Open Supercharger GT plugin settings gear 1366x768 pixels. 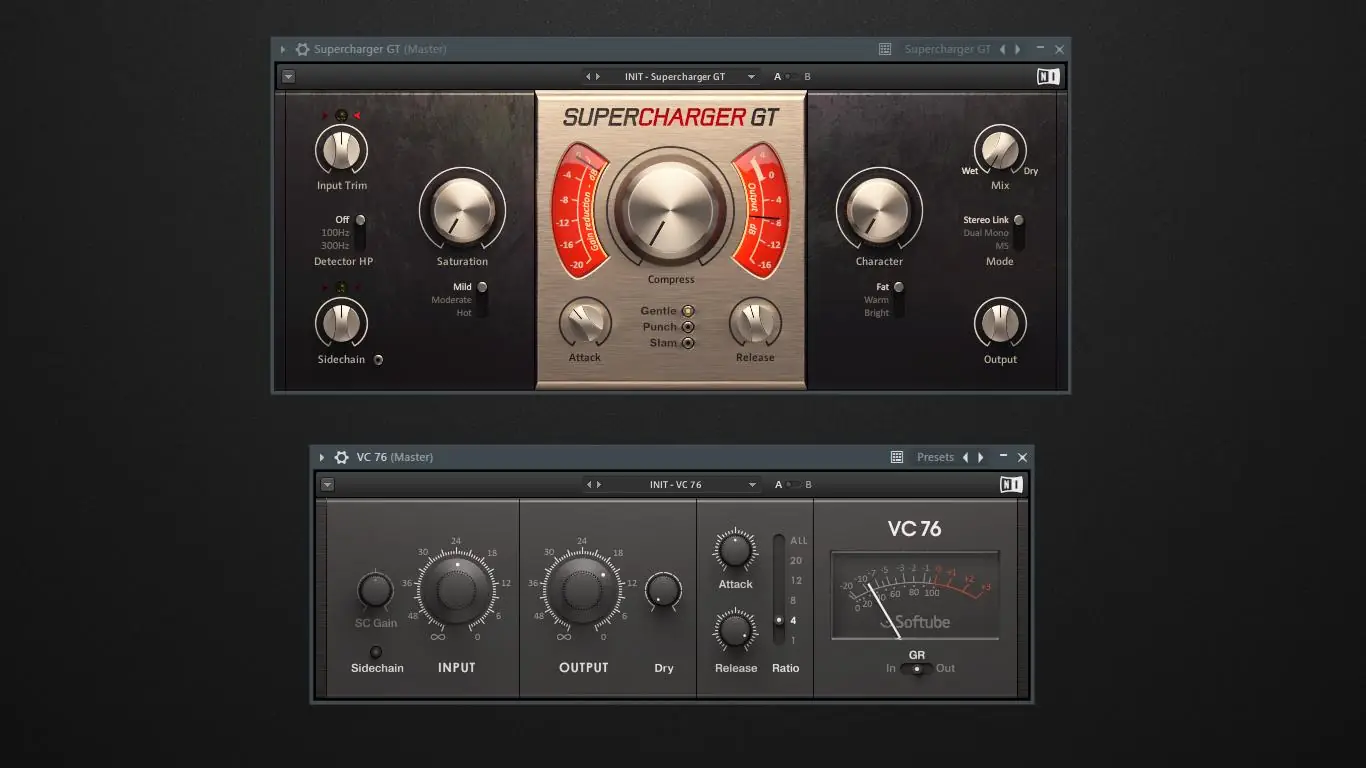[x=302, y=49]
